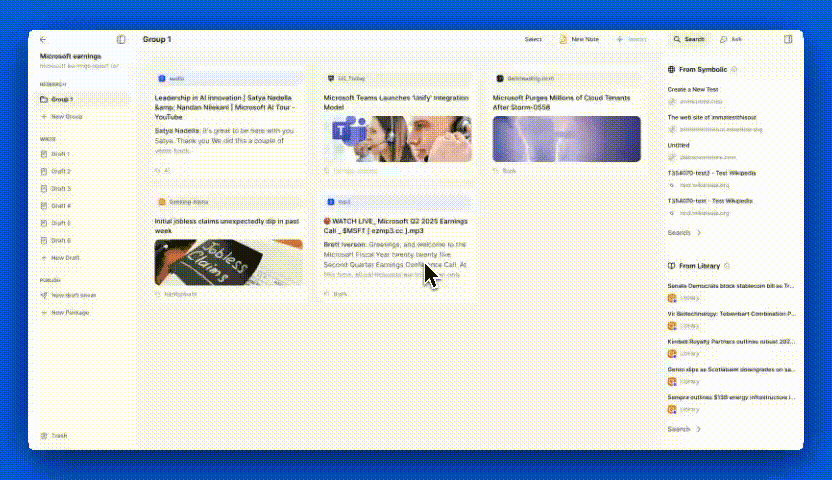This screenshot has height=480, width=832.
Task: Open 'Senate Democrats block stablecoin bill' item
Action: 731,286
